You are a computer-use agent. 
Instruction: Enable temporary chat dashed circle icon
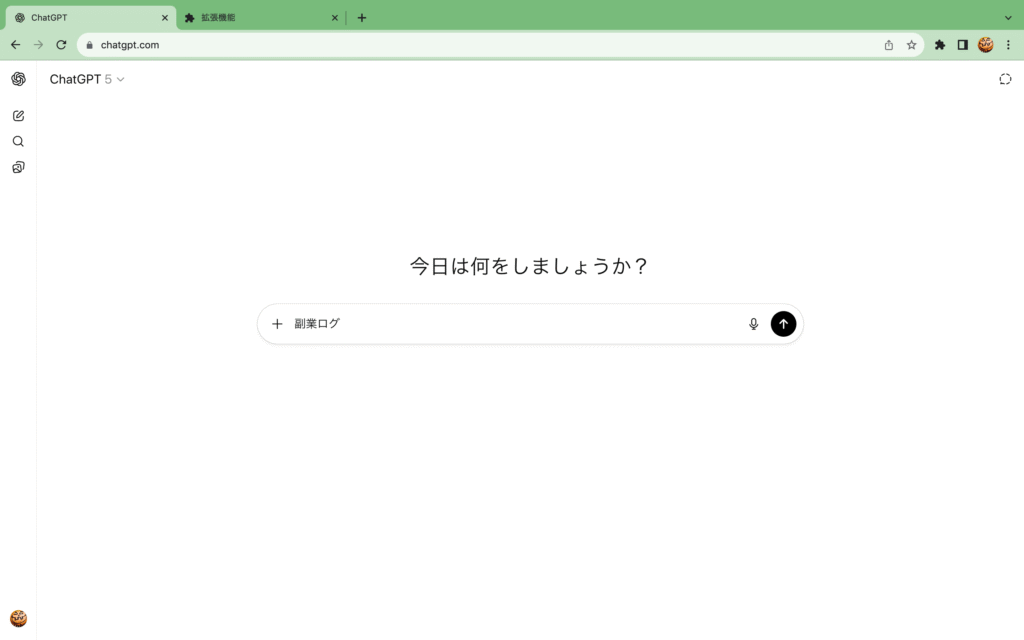(1005, 79)
